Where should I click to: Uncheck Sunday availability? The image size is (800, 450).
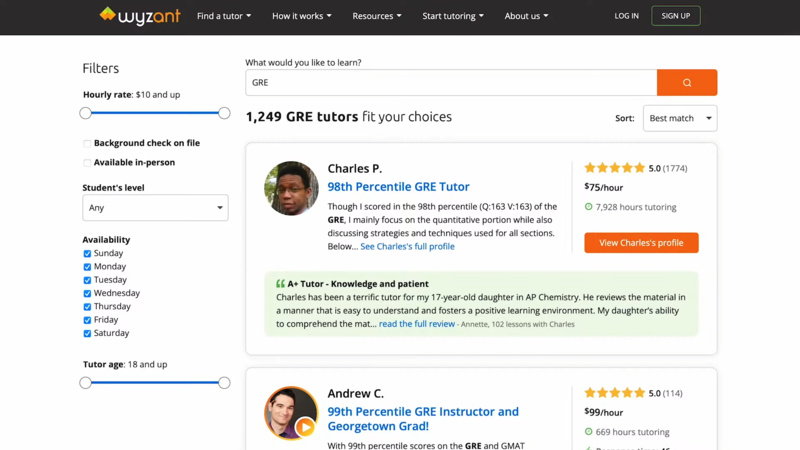[87, 254]
